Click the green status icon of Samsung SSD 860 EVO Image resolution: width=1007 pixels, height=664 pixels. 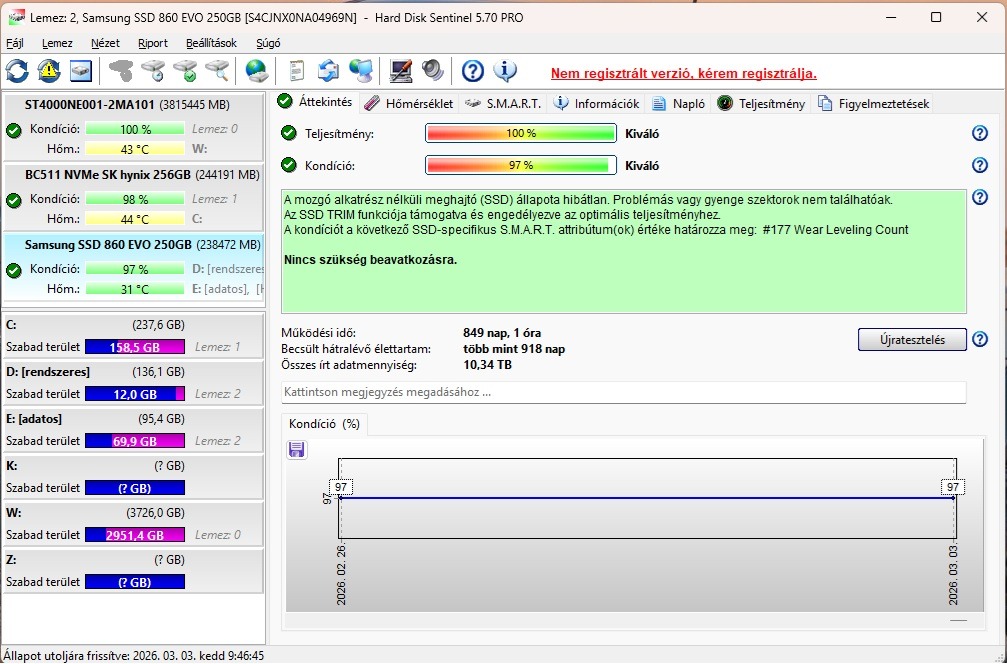[13, 270]
